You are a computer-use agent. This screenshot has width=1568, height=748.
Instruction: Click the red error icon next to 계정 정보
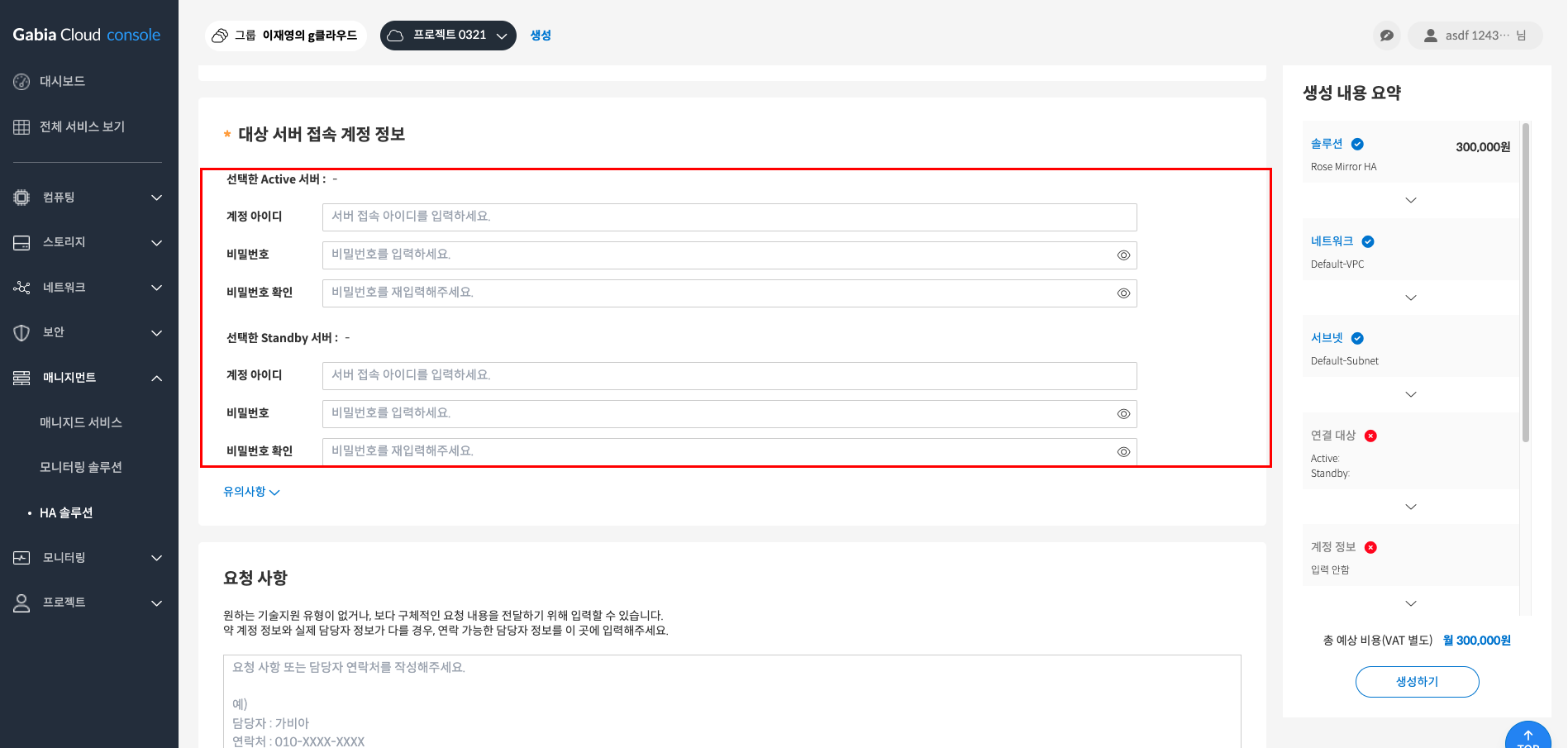tap(1370, 547)
